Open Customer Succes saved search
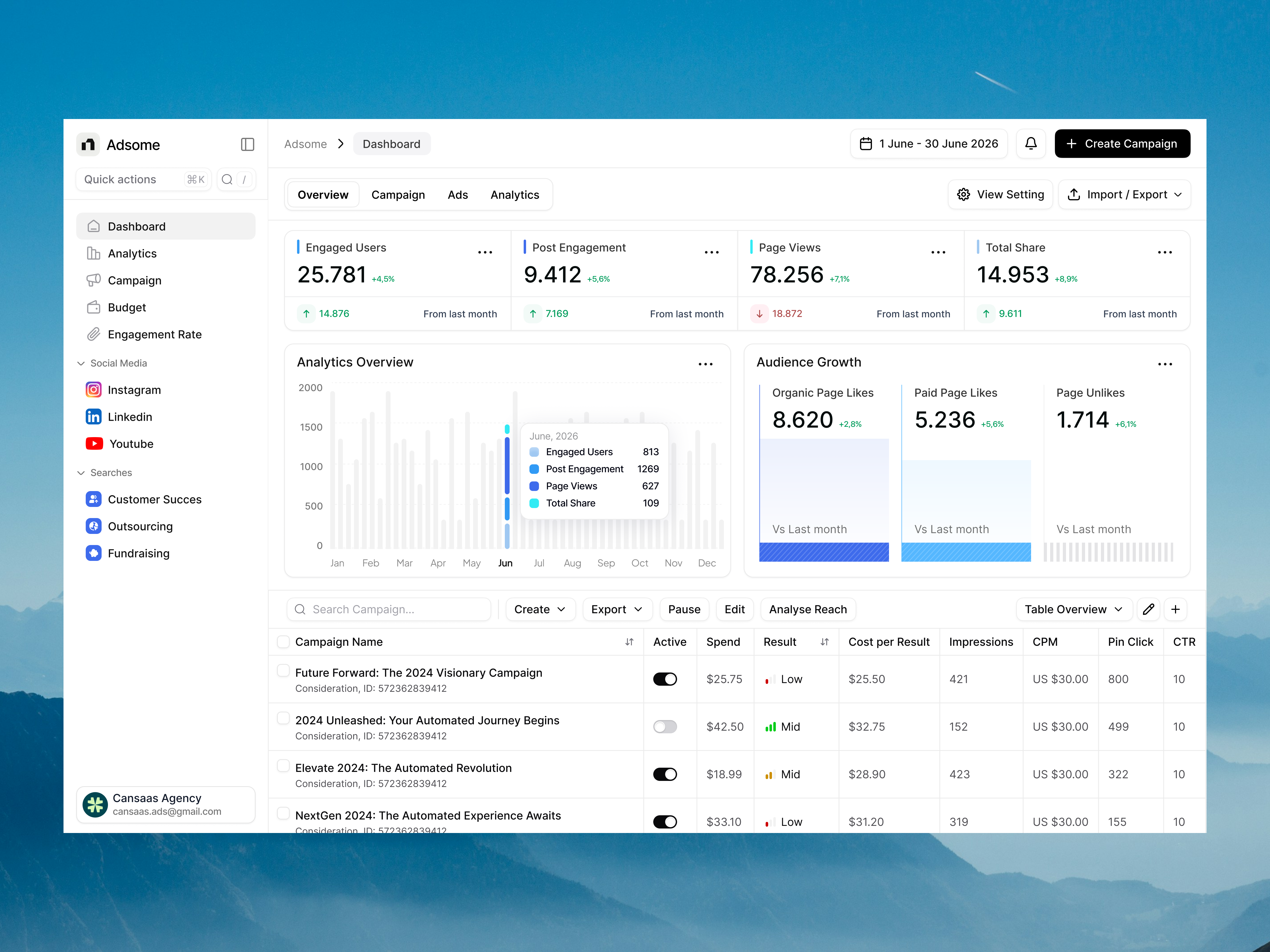The image size is (1270, 952). pyautogui.click(x=155, y=499)
